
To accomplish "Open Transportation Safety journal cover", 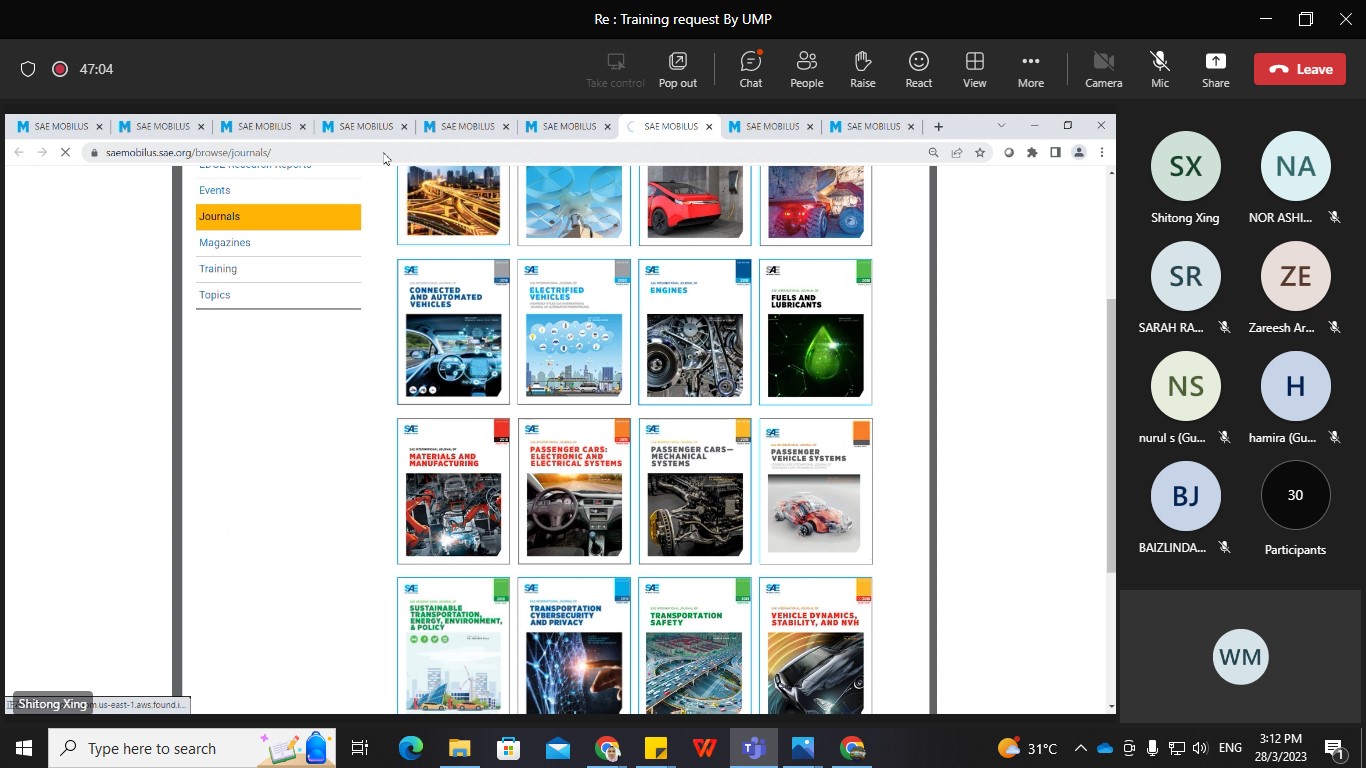I will [695, 645].
